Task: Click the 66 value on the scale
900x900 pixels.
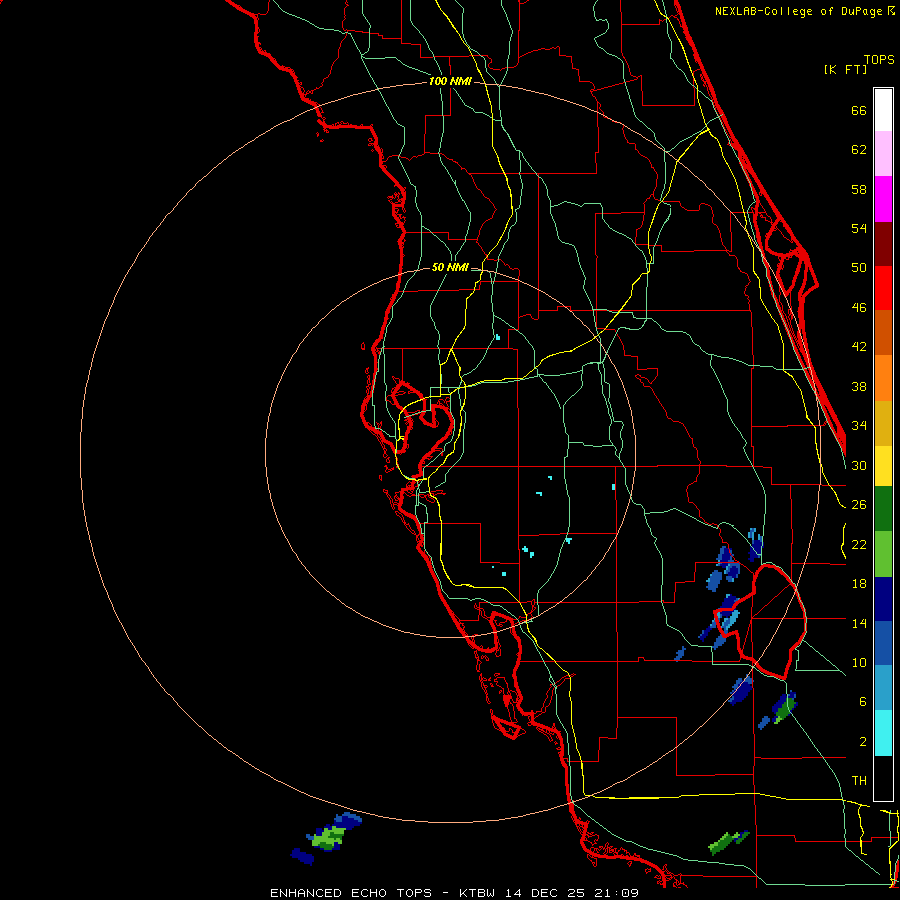Action: [859, 110]
